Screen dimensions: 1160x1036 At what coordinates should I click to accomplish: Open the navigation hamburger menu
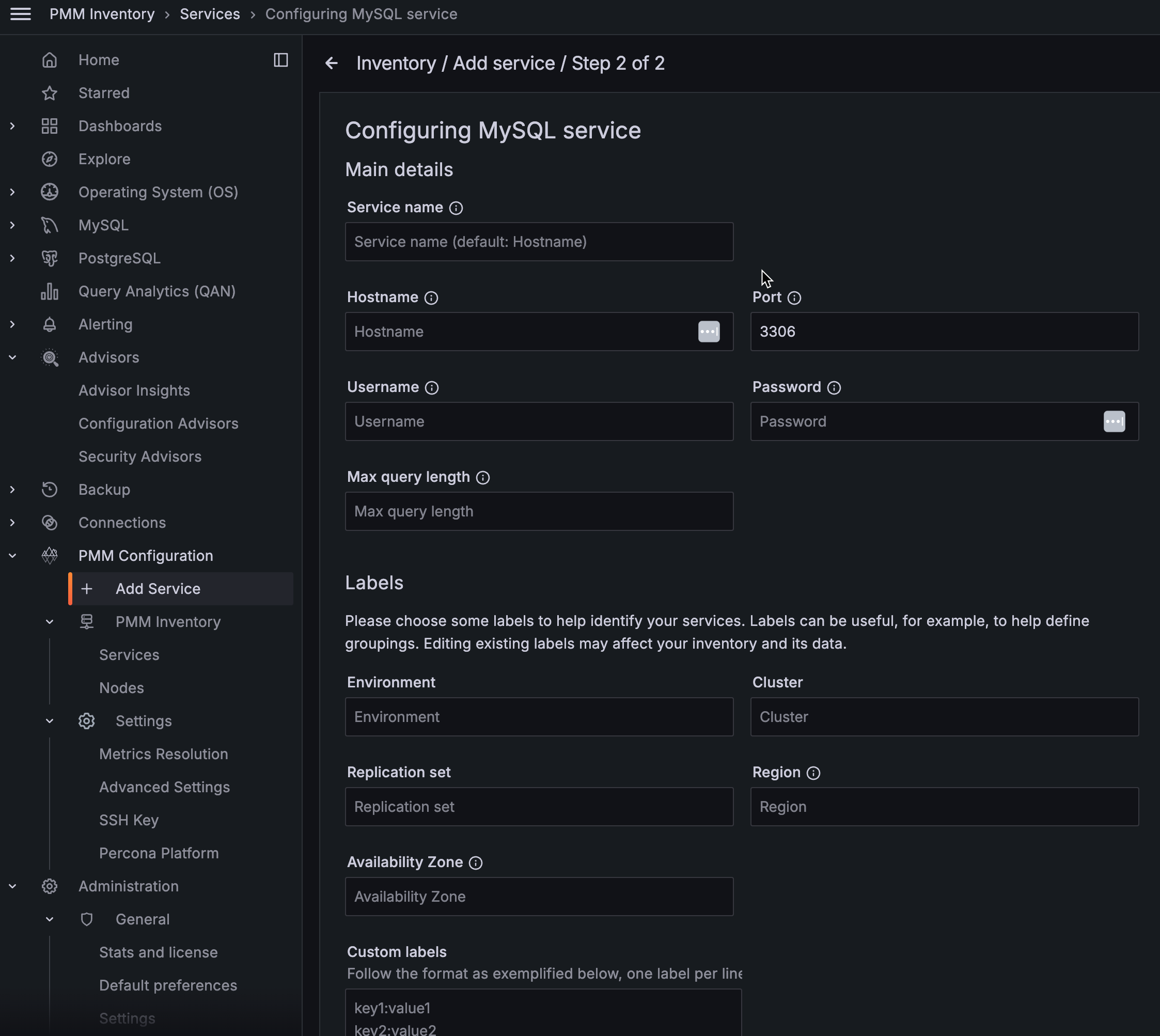(21, 15)
